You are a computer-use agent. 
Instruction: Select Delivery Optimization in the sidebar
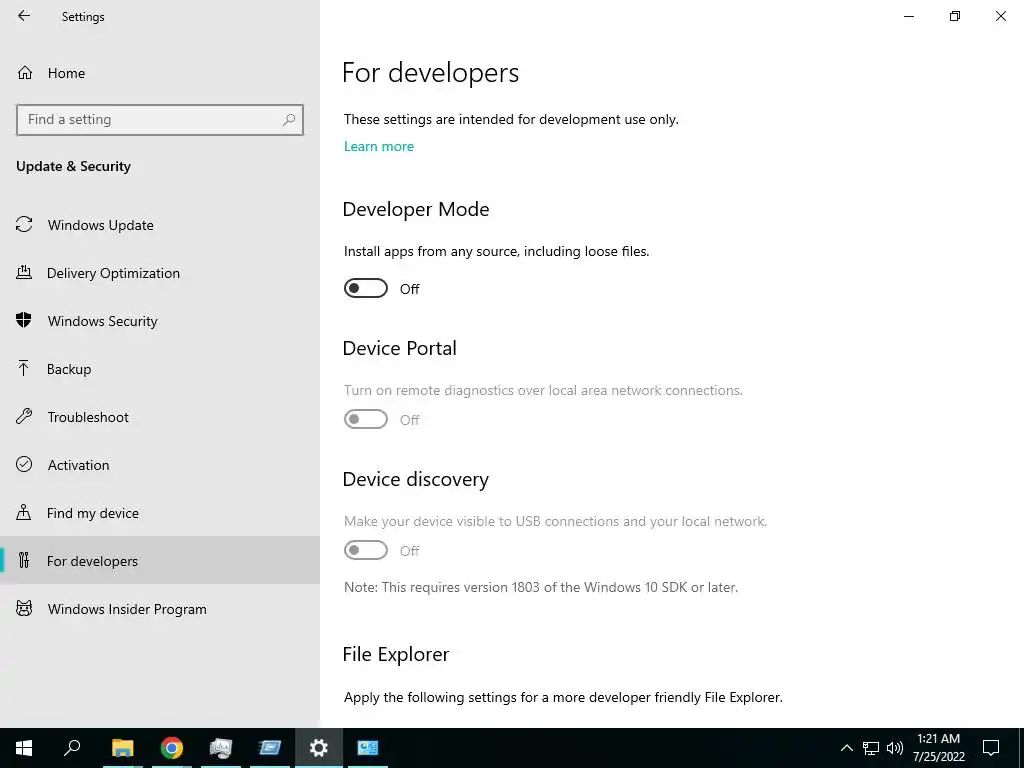point(160,273)
